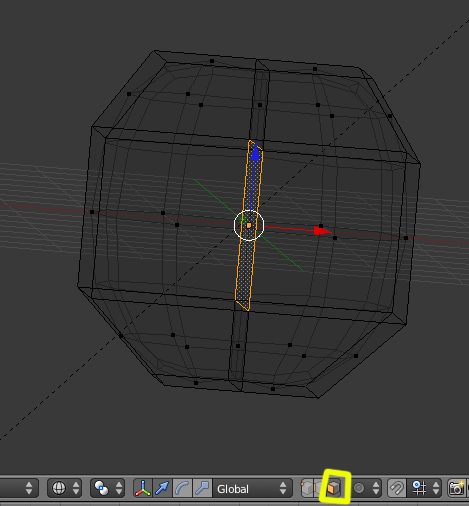
Task: Toggle the 3D manipulator axis widget
Action: [x=143, y=488]
